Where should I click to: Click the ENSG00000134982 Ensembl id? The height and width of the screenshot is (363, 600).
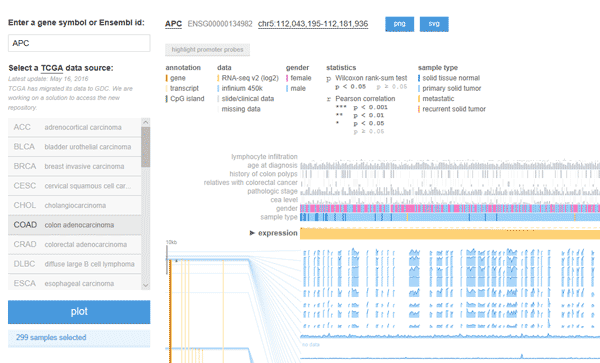click(x=220, y=24)
